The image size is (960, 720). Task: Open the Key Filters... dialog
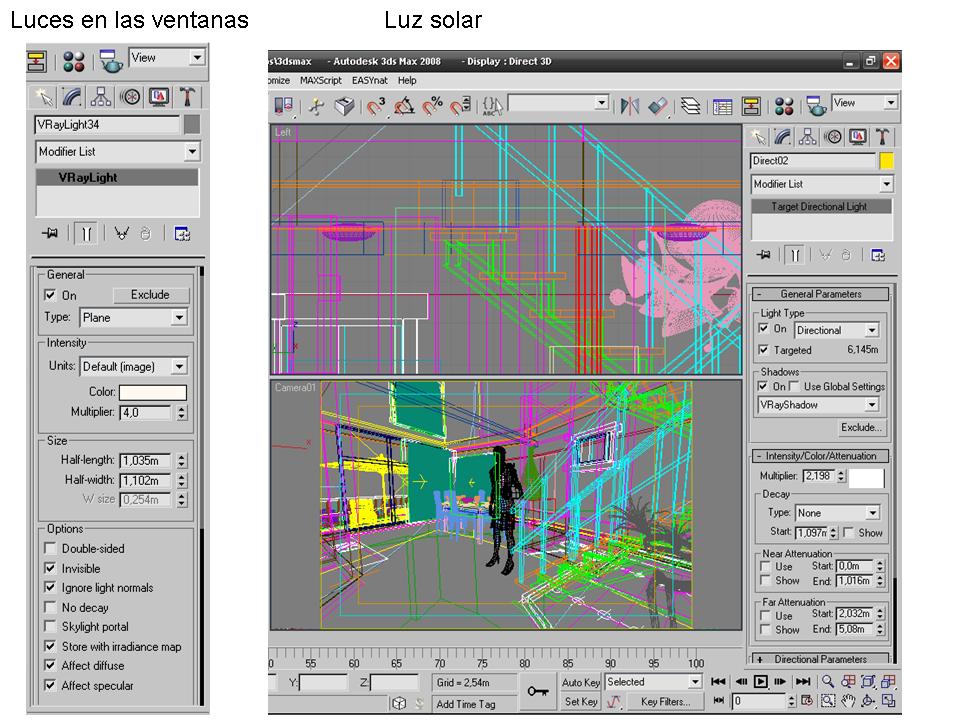click(x=666, y=702)
